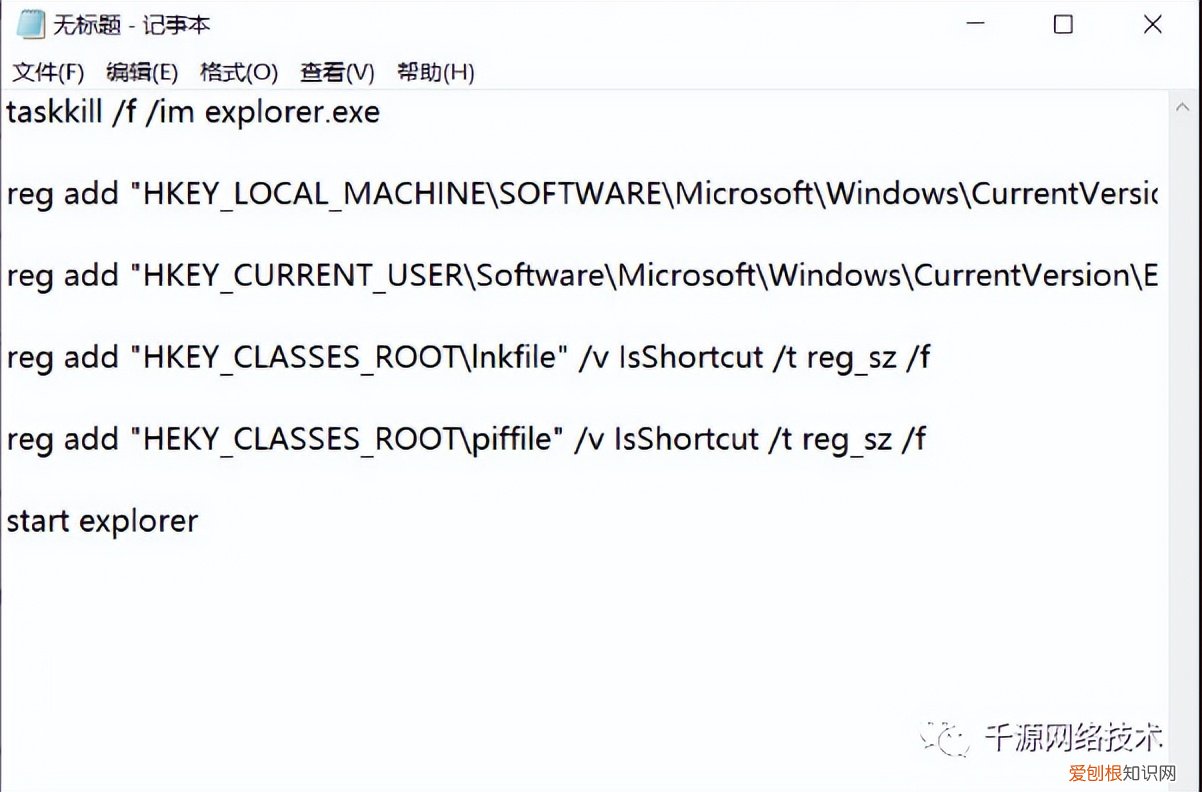
Task: Close the Notepad window
Action: pyautogui.click(x=1152, y=25)
